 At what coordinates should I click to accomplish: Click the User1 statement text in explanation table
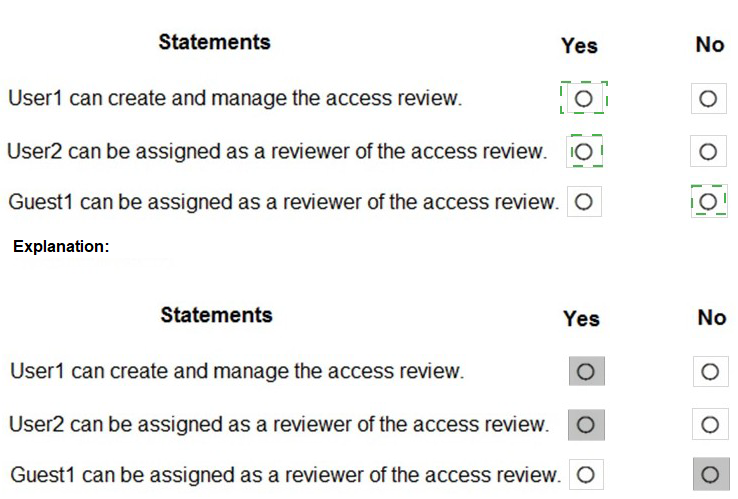[x=237, y=372]
